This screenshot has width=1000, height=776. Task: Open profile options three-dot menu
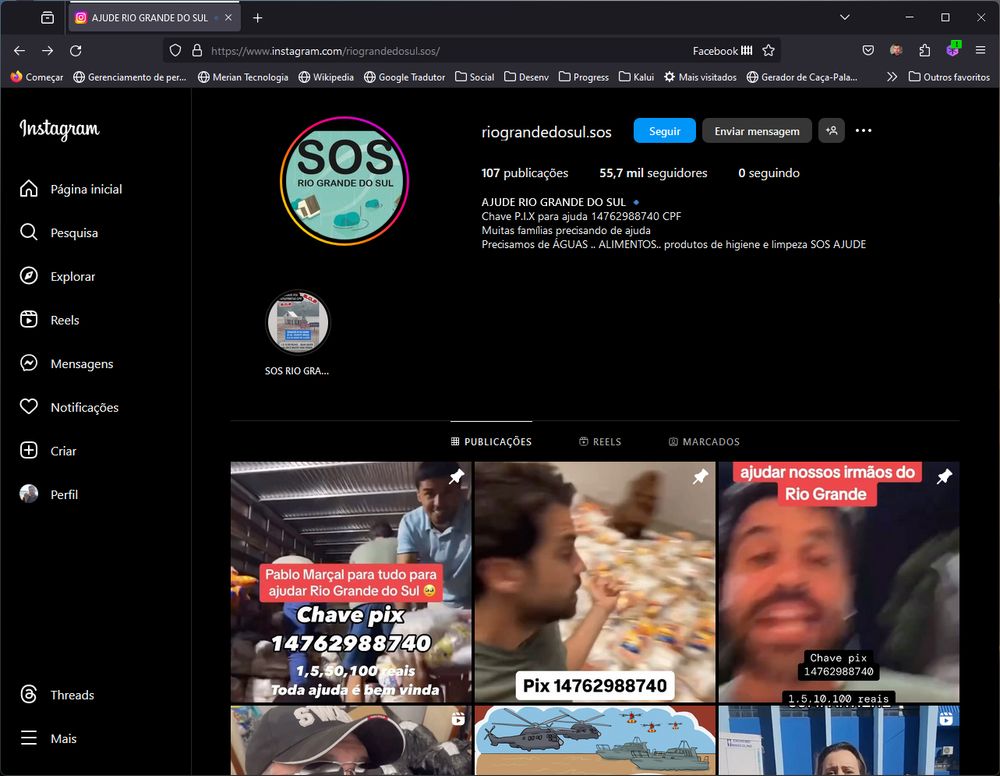864,131
